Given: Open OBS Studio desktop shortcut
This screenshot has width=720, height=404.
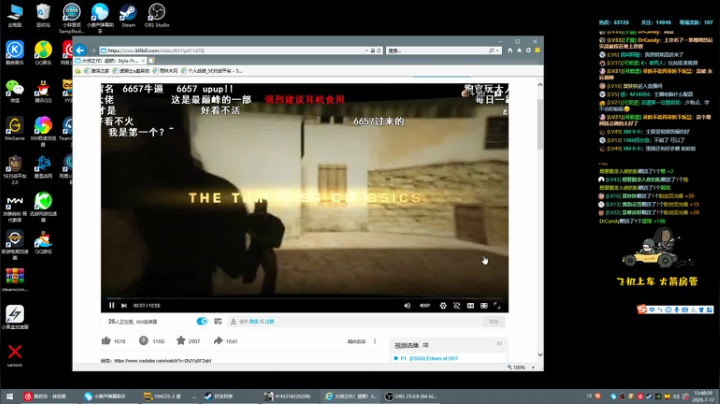Looking at the screenshot, I should pyautogui.click(x=157, y=15).
